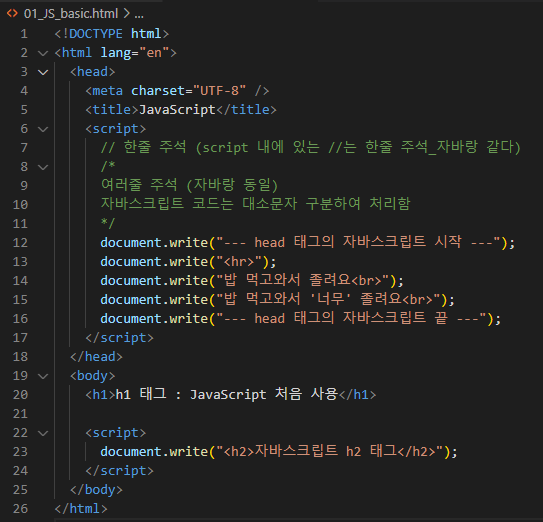Click the "UTF-8" charset value
The width and height of the screenshot is (543, 522).
pyautogui.click(x=219, y=91)
